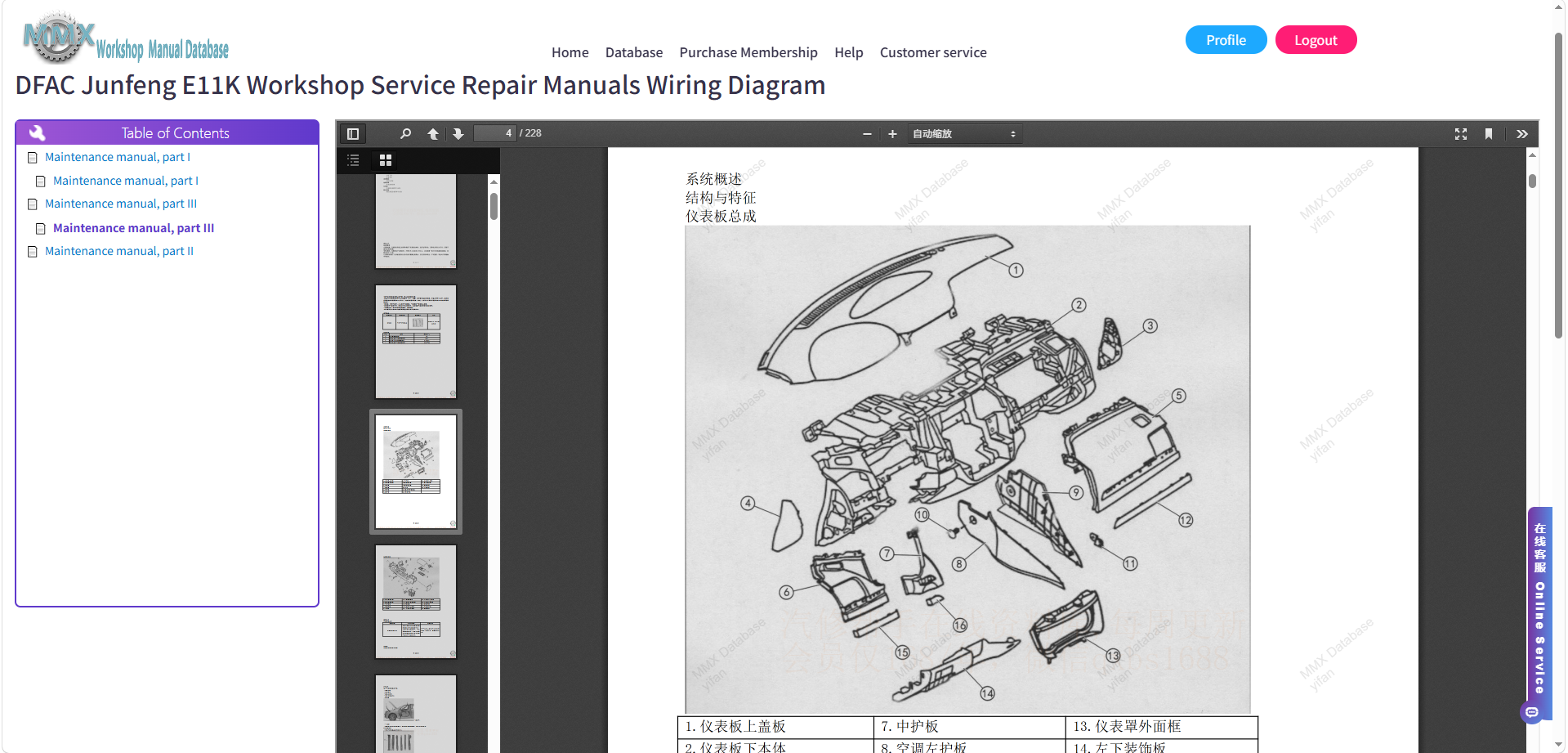Go to the previous PDF page
Viewport: 1568px width, 753px height.
(x=433, y=134)
